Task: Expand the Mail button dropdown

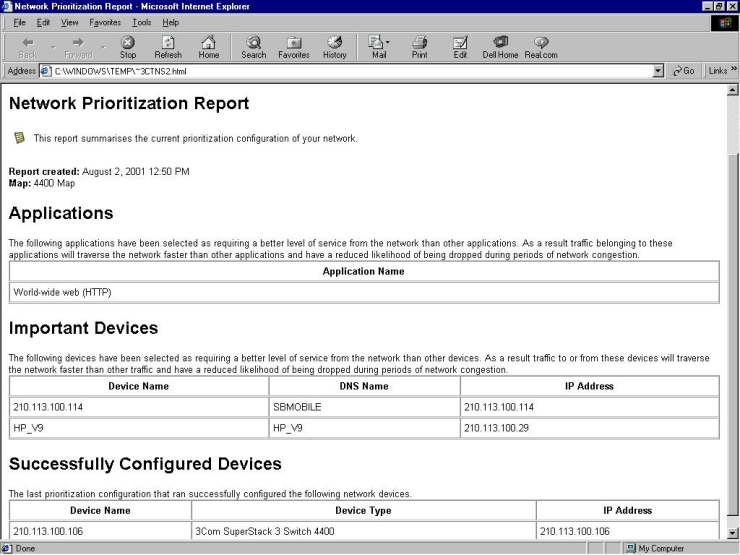Action: coord(391,42)
